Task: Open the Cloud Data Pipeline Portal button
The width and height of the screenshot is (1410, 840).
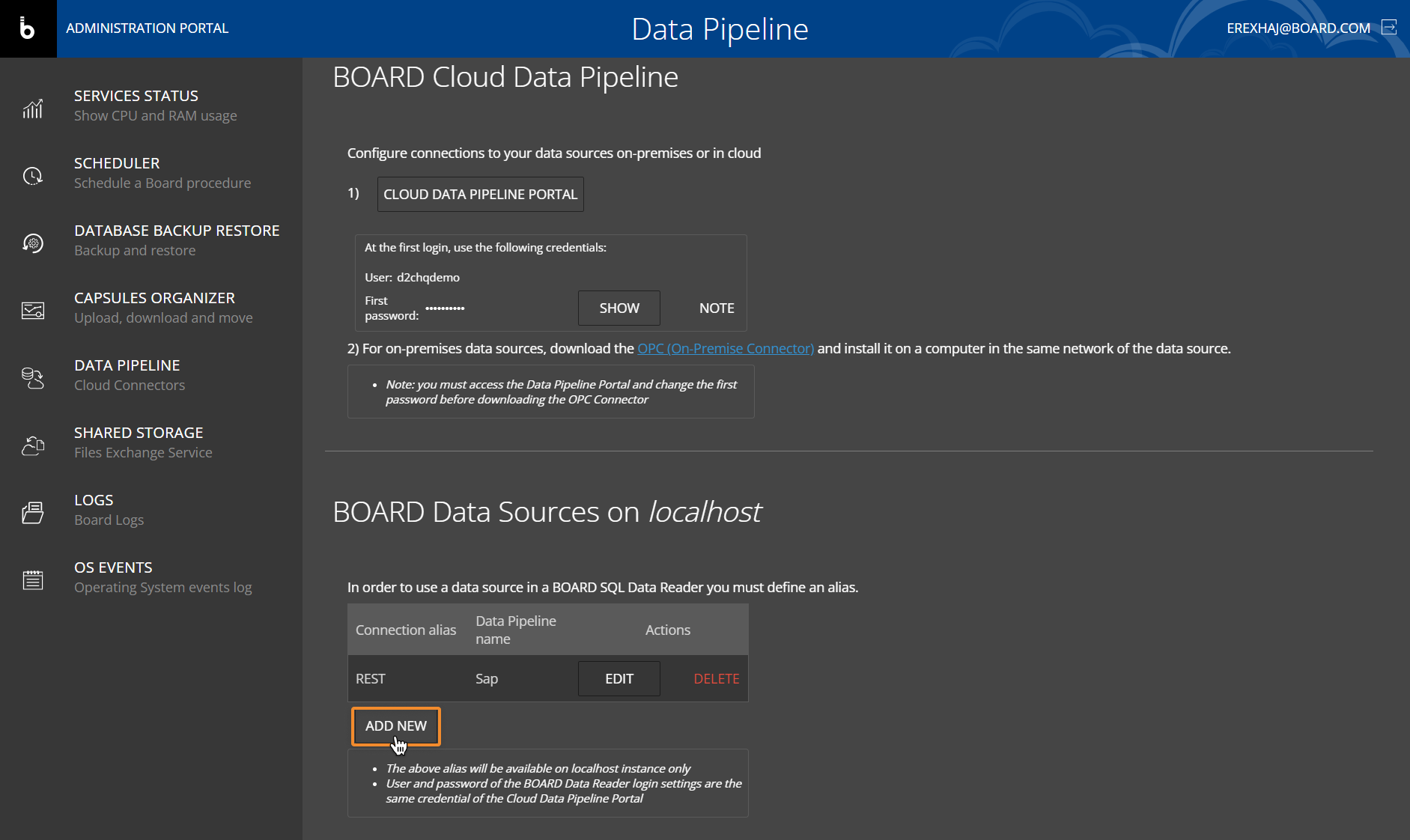Action: 481,195
